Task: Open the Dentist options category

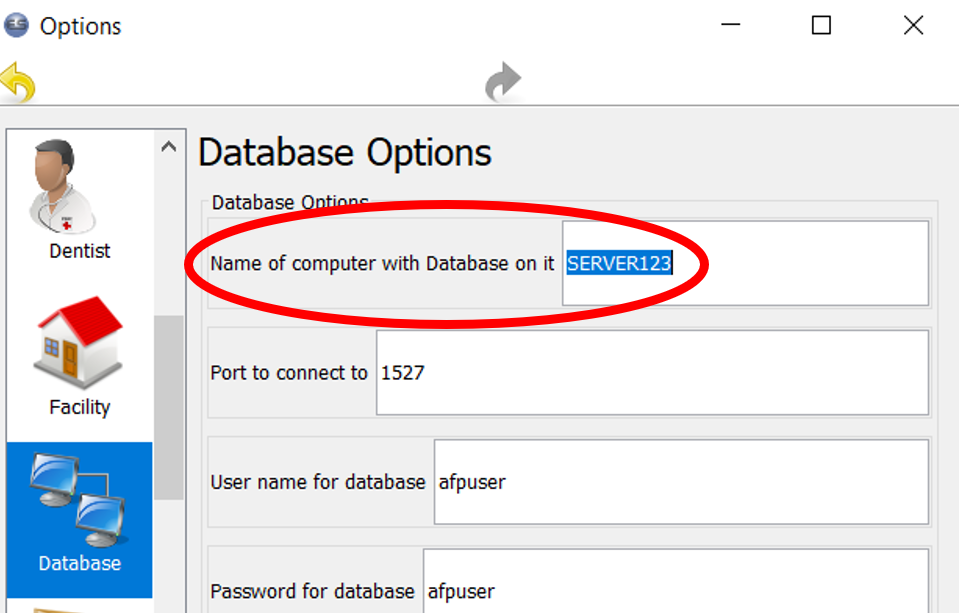Action: click(79, 200)
